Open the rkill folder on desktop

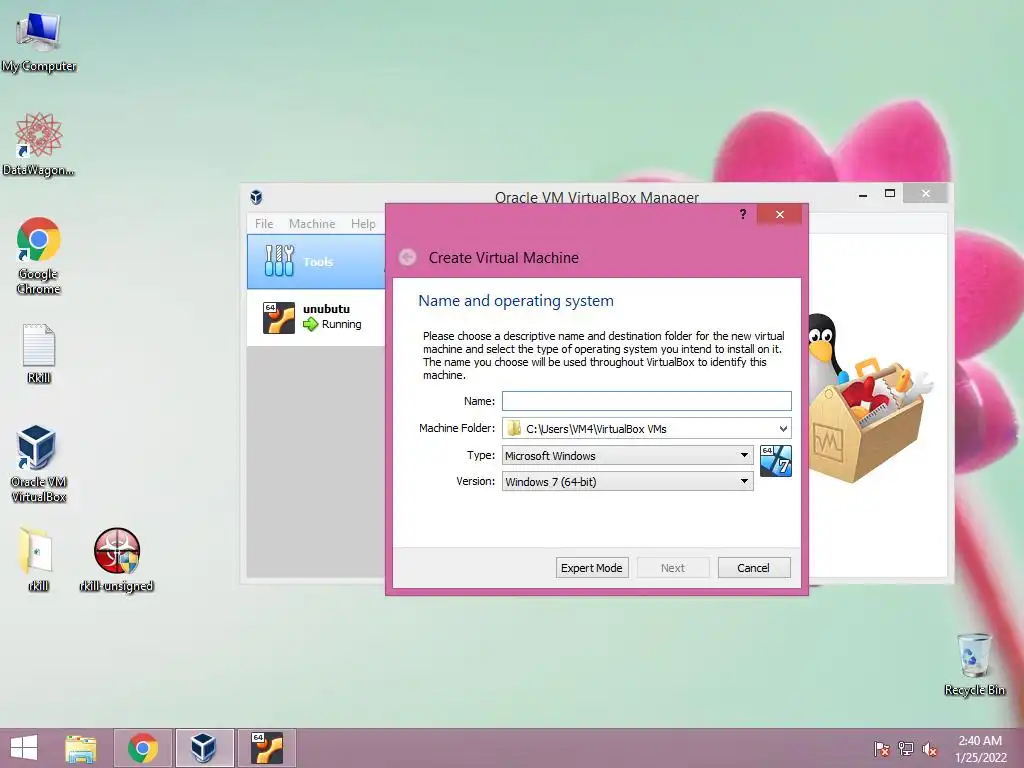pos(38,558)
